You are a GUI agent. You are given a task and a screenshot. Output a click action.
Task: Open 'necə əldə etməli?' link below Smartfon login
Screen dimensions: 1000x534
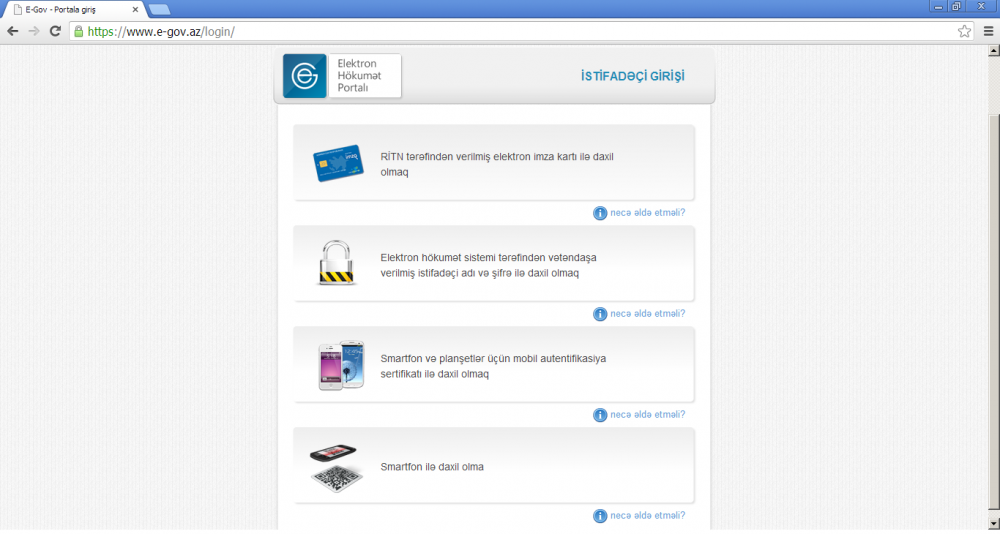[x=647, y=515]
